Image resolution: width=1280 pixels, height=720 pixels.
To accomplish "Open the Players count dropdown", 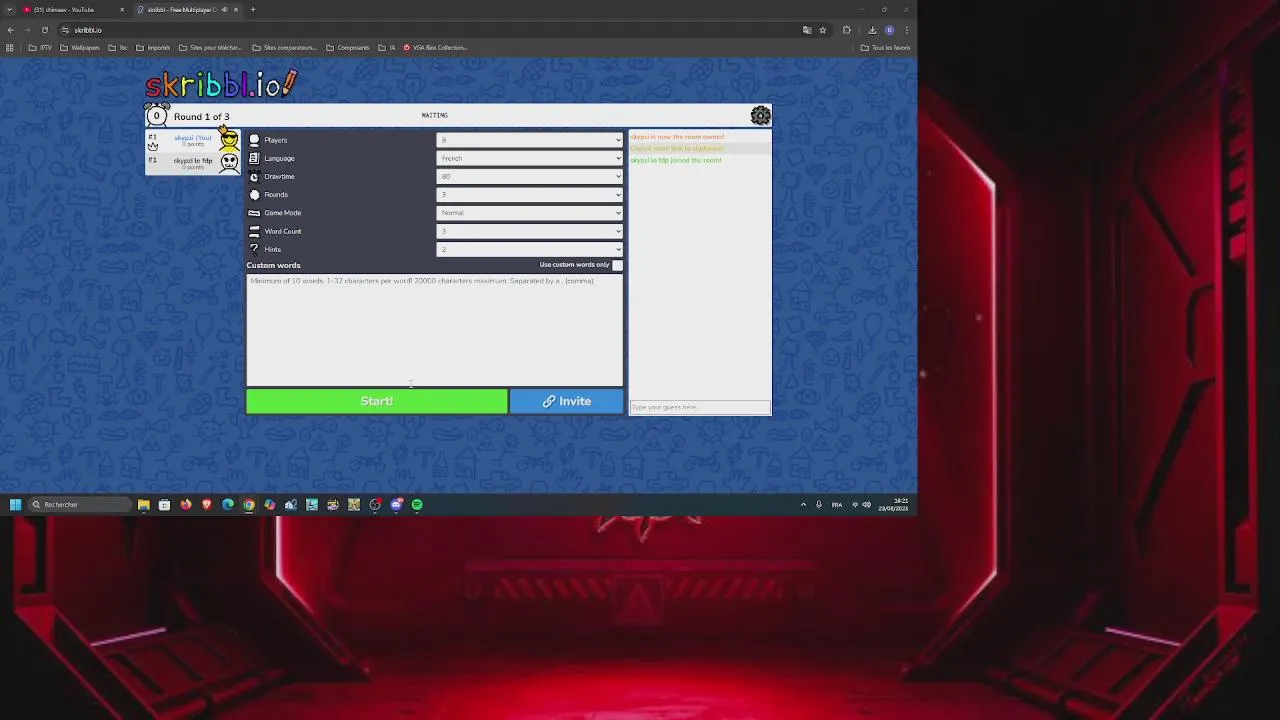I will point(530,140).
